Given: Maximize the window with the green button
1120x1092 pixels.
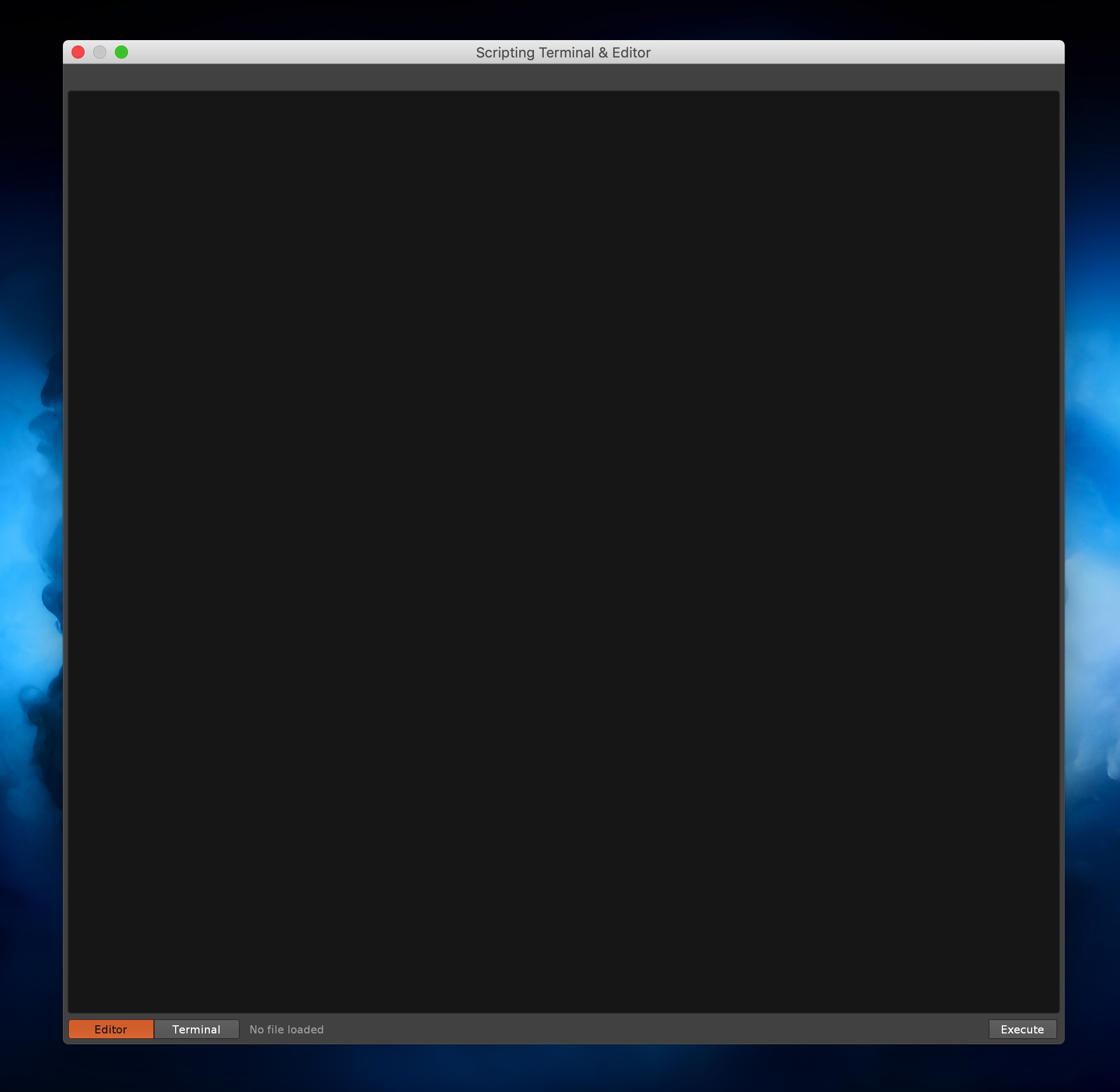Looking at the screenshot, I should tap(121, 52).
